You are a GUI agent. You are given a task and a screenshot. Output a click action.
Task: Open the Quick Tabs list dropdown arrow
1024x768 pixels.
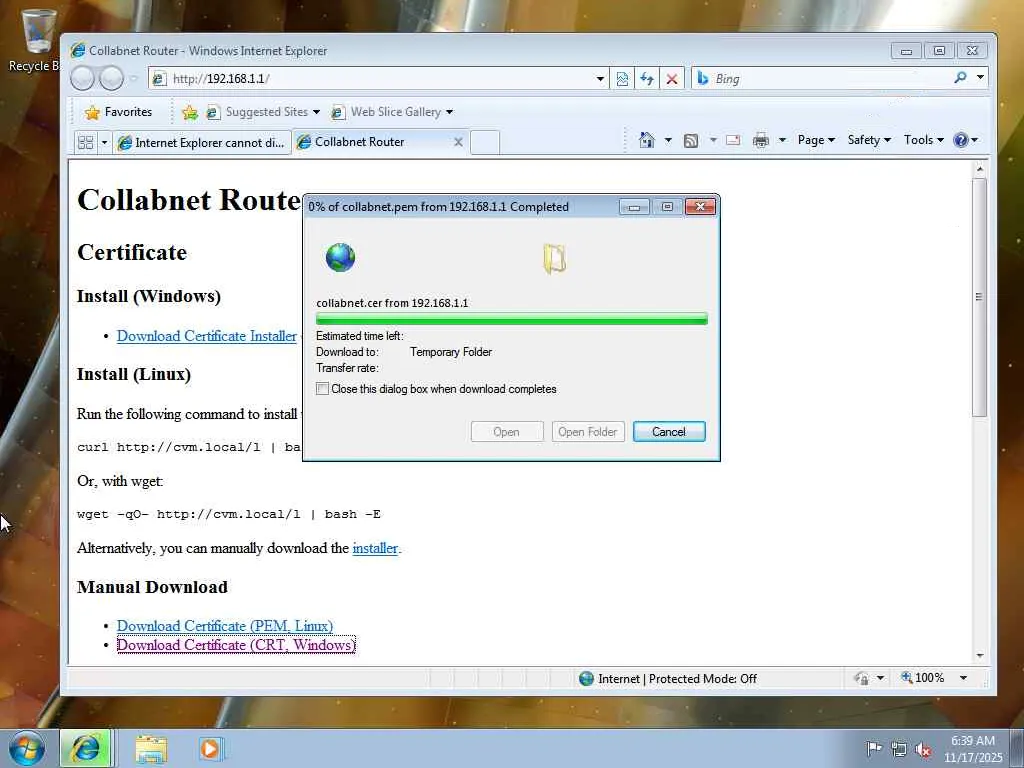pyautogui.click(x=104, y=142)
